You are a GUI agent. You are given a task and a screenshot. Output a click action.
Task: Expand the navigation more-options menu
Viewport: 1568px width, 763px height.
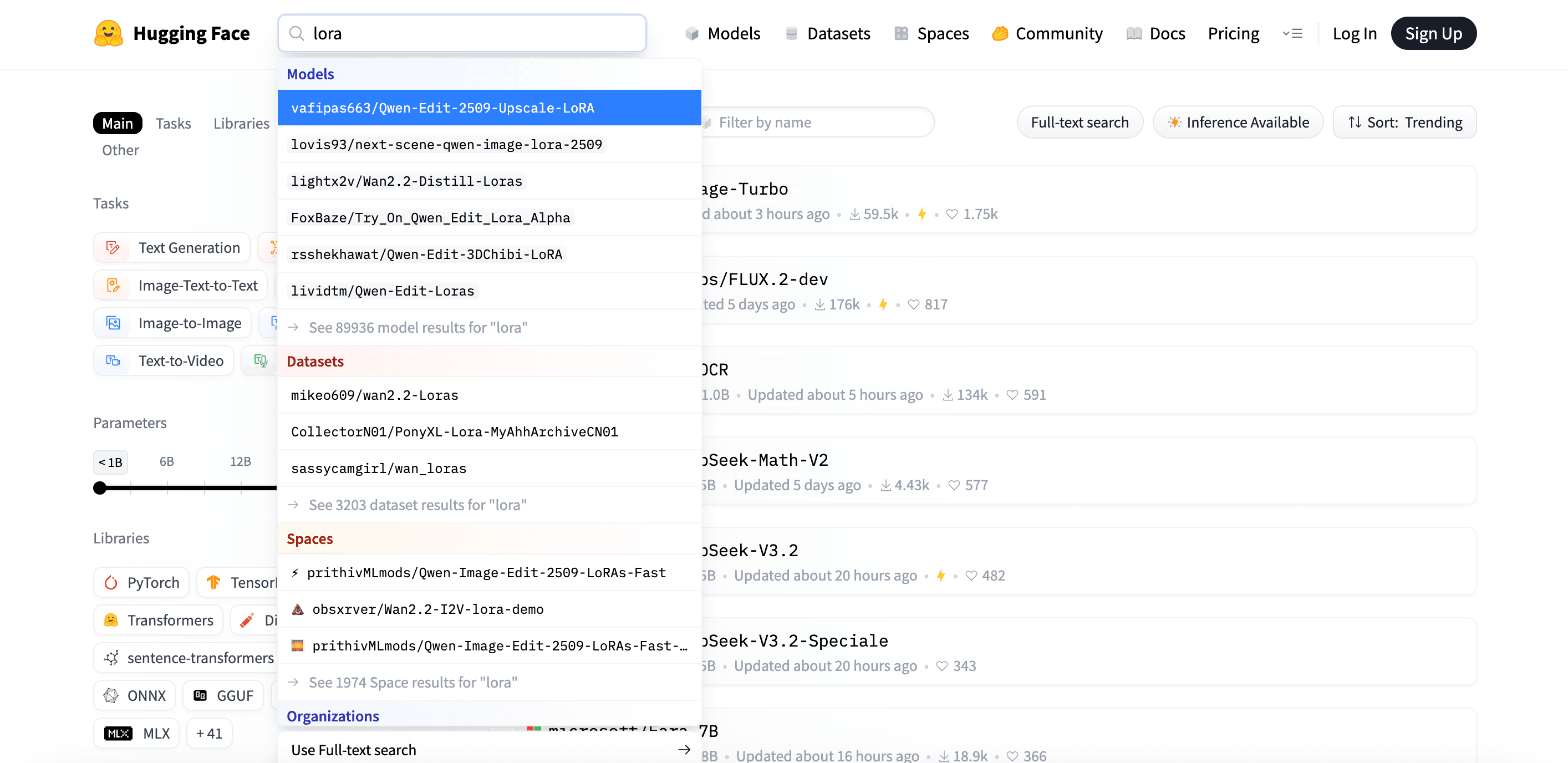1292,33
